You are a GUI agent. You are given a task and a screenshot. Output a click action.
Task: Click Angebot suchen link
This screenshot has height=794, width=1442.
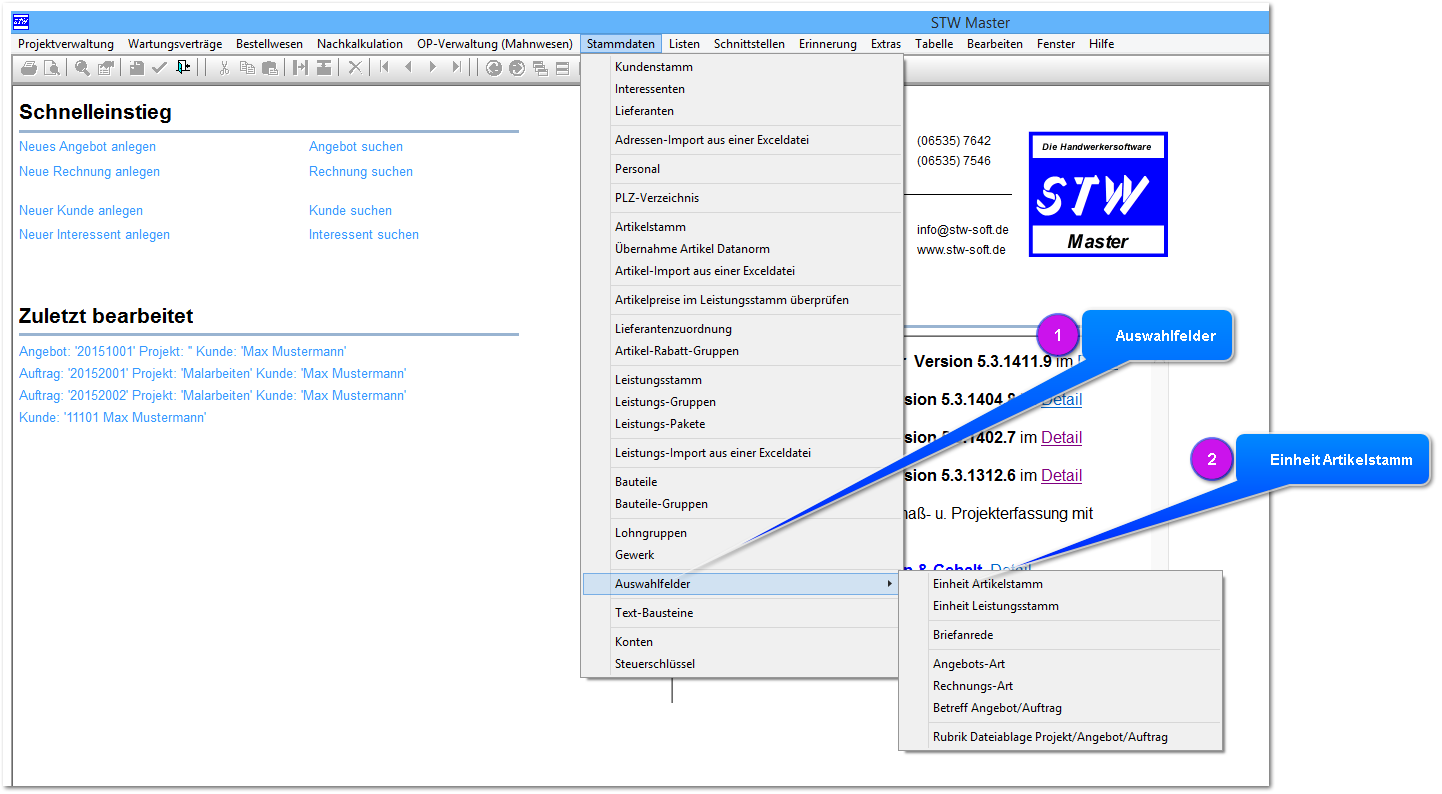tap(356, 147)
